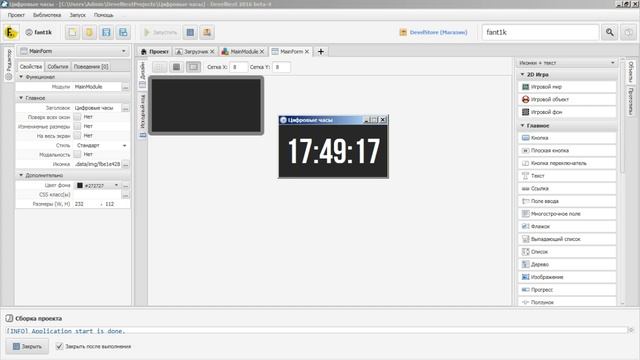The image size is (640, 360).
Task: Open the 'Стиль' Стандарт dropdown
Action: point(101,145)
